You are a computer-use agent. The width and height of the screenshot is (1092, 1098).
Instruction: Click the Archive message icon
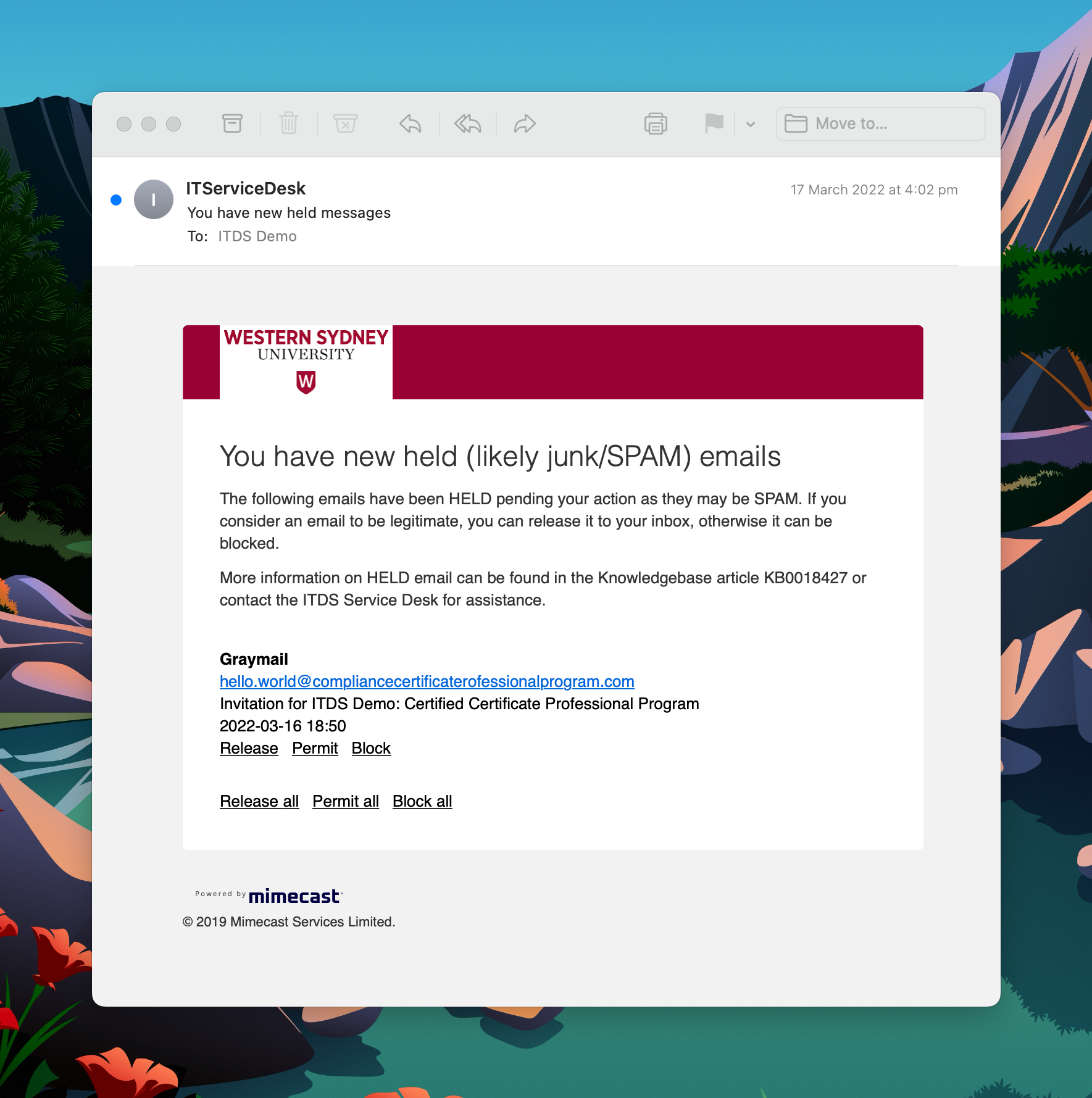pos(232,123)
